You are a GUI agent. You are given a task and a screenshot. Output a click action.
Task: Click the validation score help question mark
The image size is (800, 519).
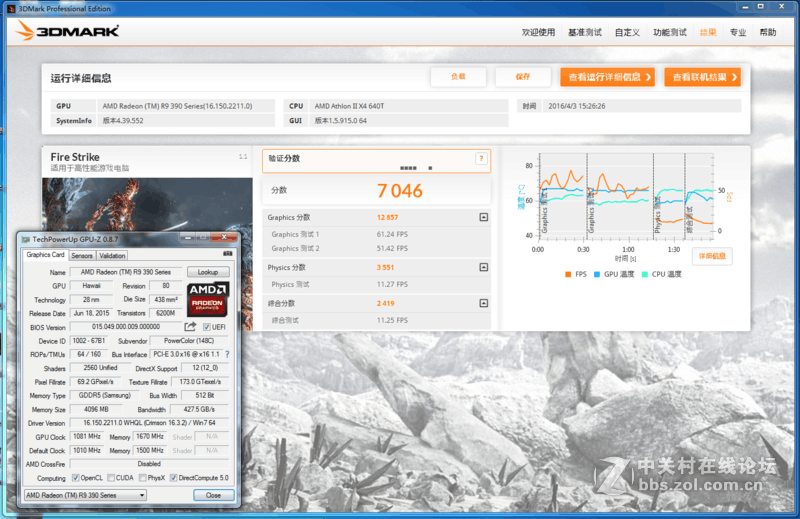481,159
